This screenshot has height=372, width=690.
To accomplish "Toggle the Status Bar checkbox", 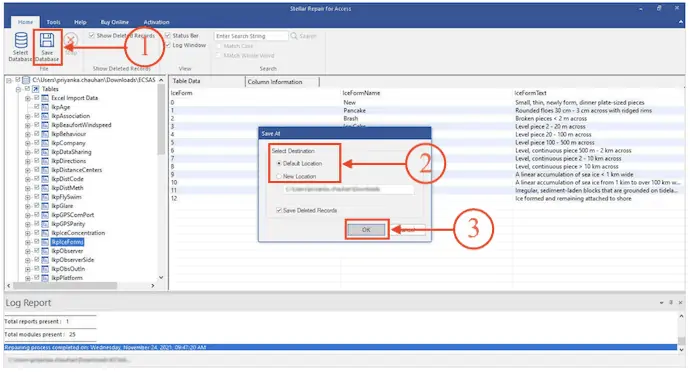I will [x=168, y=35].
